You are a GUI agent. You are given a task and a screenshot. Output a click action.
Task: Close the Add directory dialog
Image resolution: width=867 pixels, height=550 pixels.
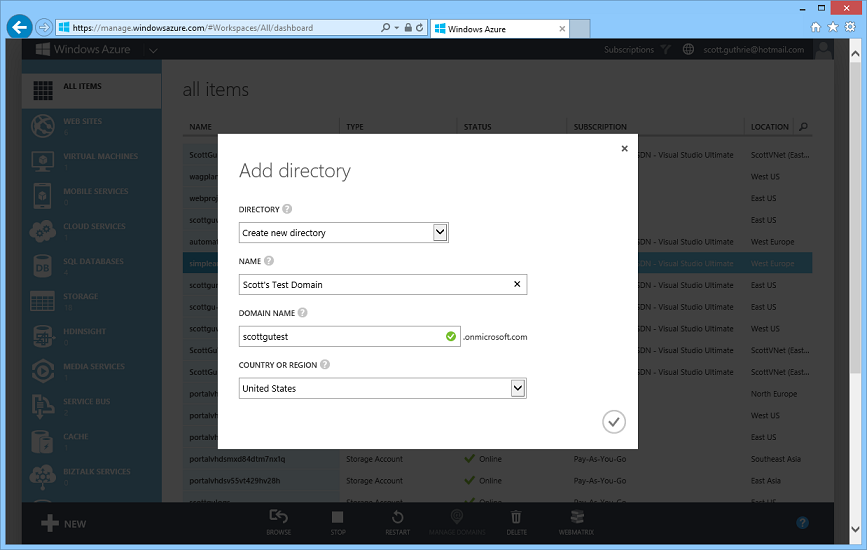coord(624,148)
